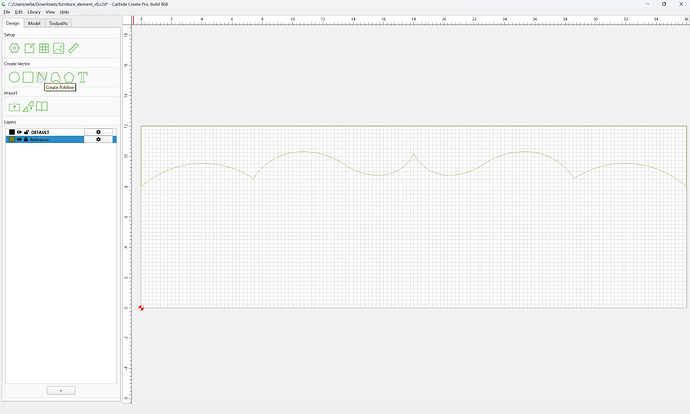Open settings gear for DEFAULT layer
Image resolution: width=690 pixels, height=414 pixels.
99,132
